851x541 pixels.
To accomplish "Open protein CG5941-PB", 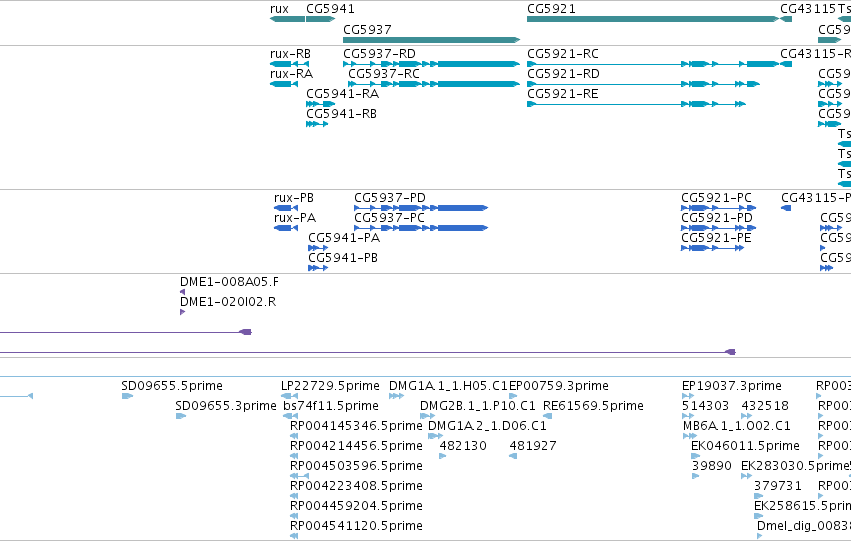I will tap(318, 268).
